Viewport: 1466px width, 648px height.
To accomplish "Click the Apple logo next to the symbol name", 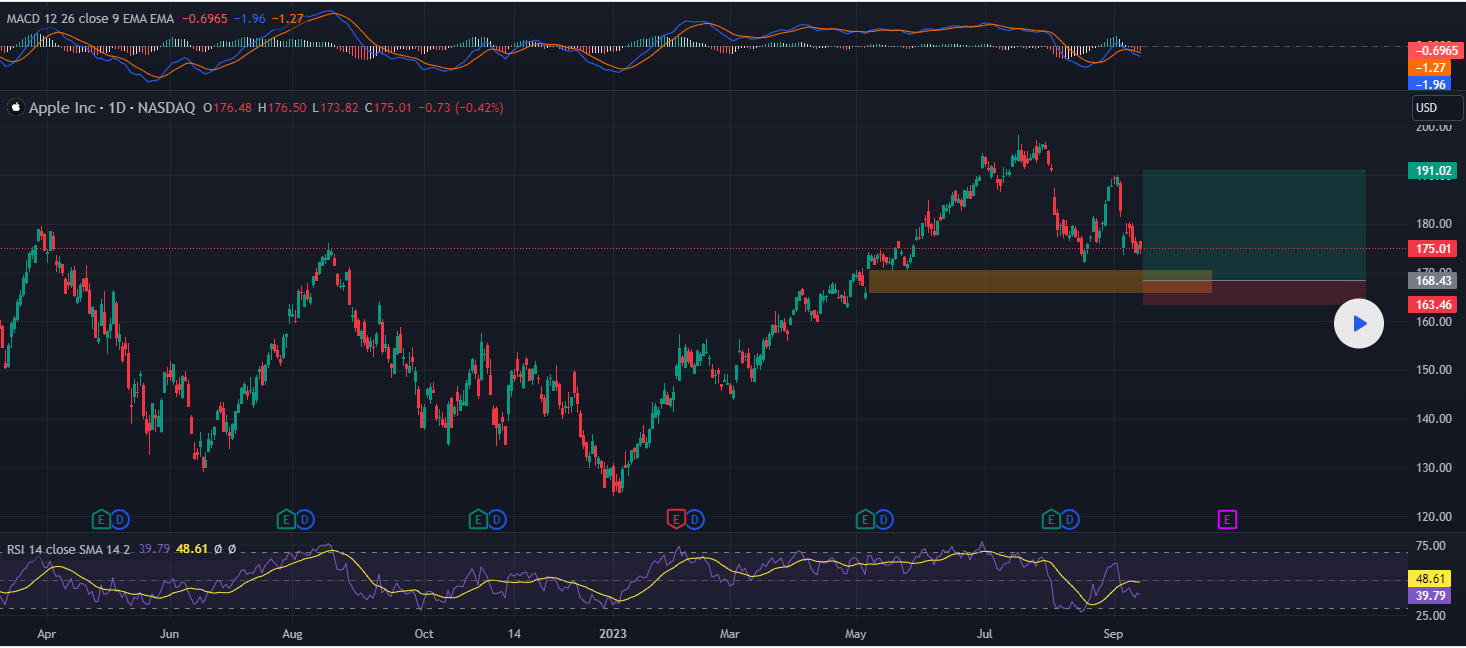I will click(15, 108).
